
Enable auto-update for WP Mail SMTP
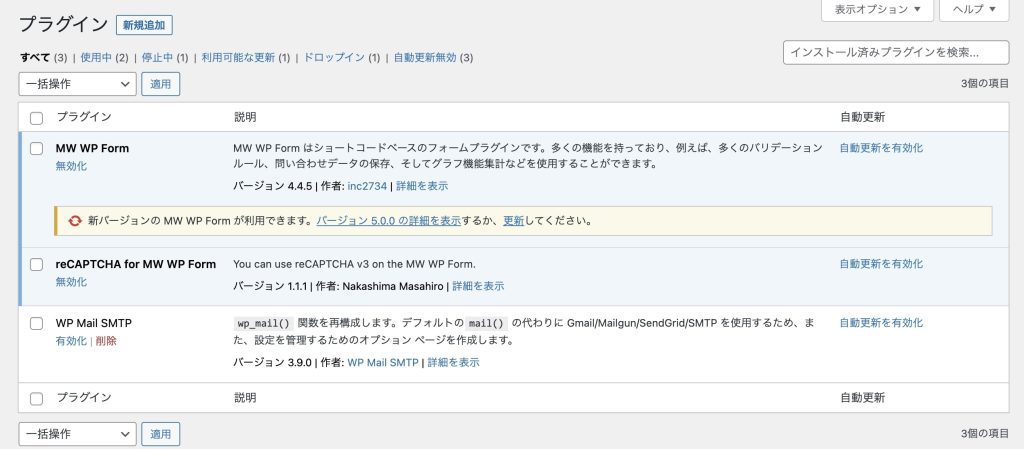(882, 323)
